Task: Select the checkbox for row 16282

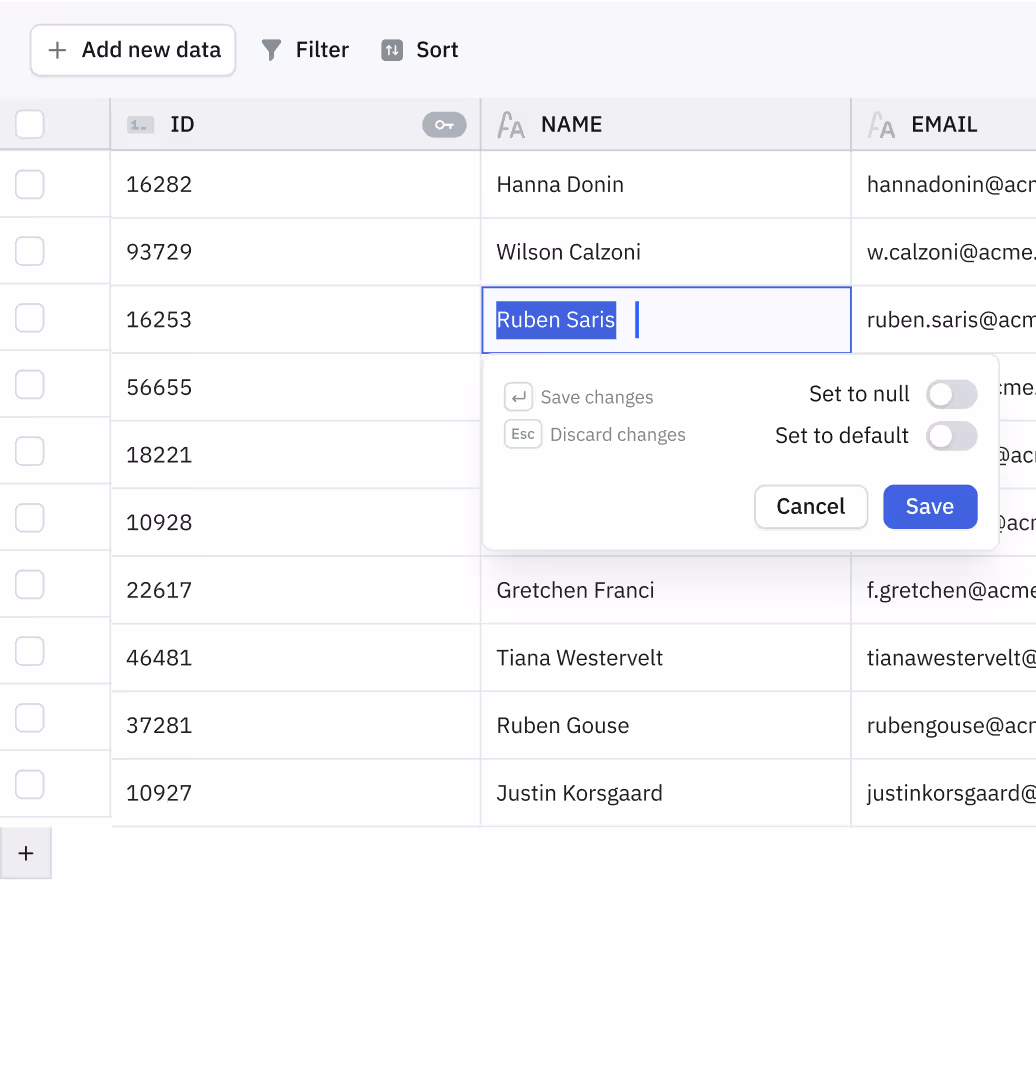Action: (30, 184)
